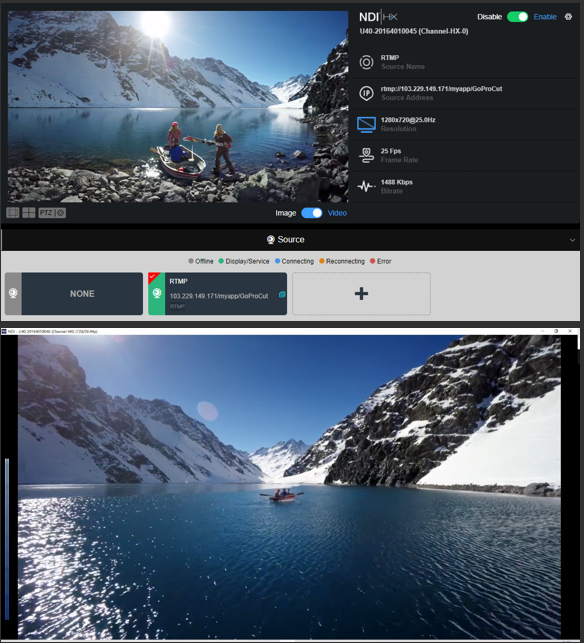Toggle the Image/Video preview switch
Image resolution: width=584 pixels, height=643 pixels.
312,213
